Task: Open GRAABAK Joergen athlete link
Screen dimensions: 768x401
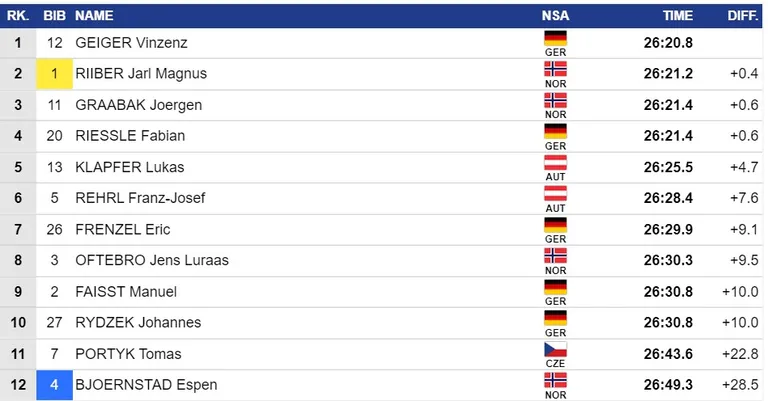Action: [139, 105]
